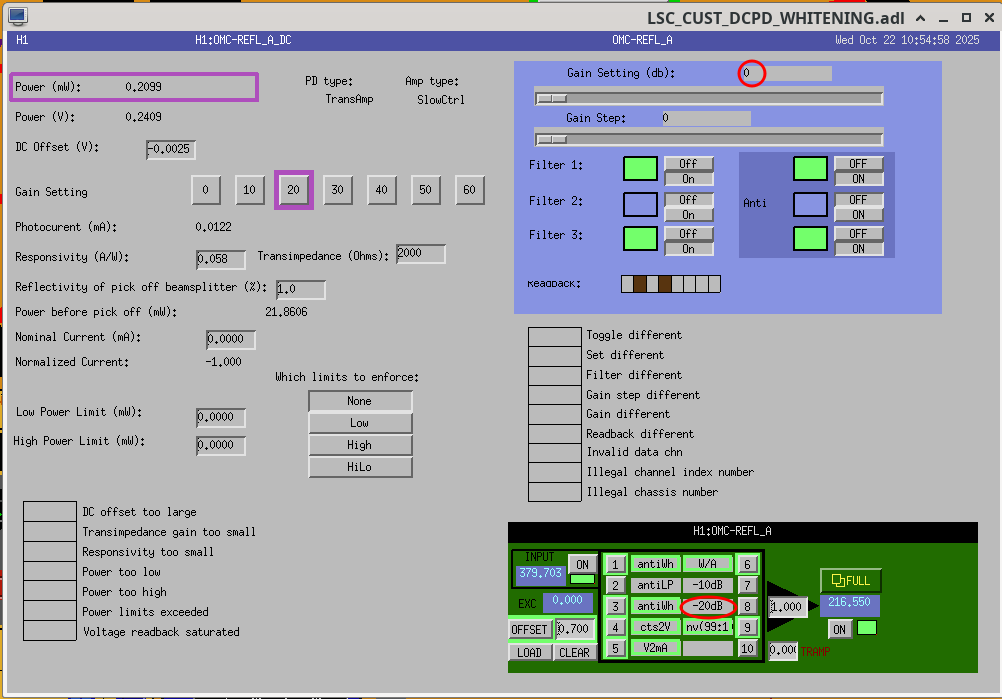
Task: Choose HiLo limits enforcement
Action: point(360,467)
